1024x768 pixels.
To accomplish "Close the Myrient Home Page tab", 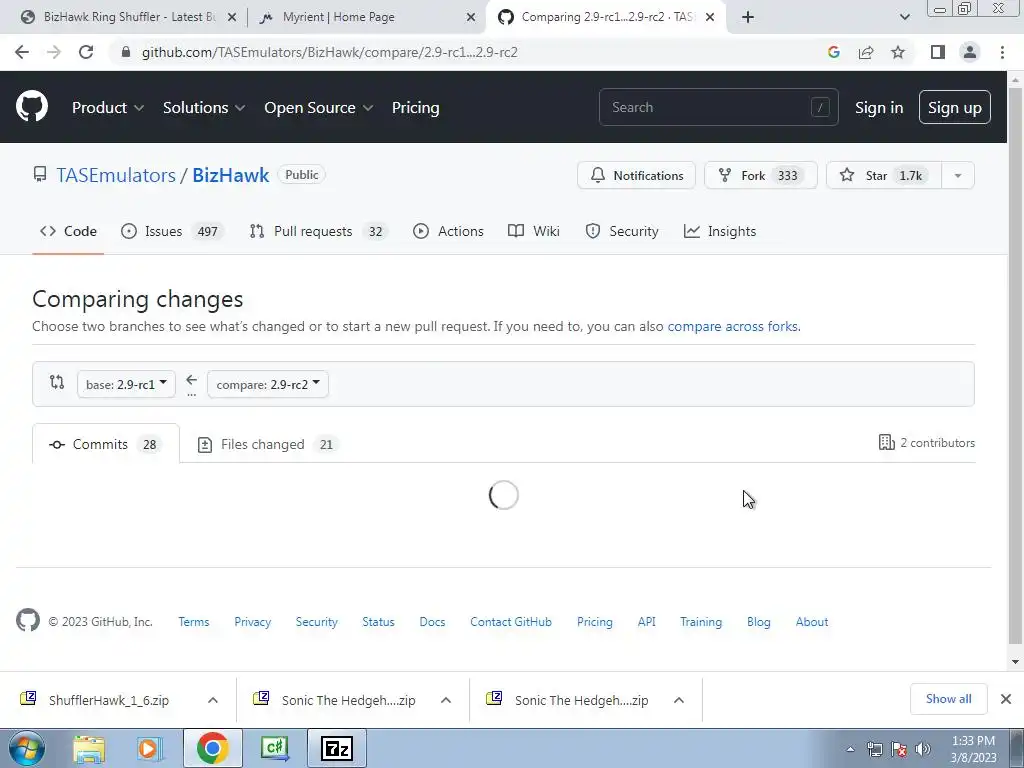I will pos(471,18).
